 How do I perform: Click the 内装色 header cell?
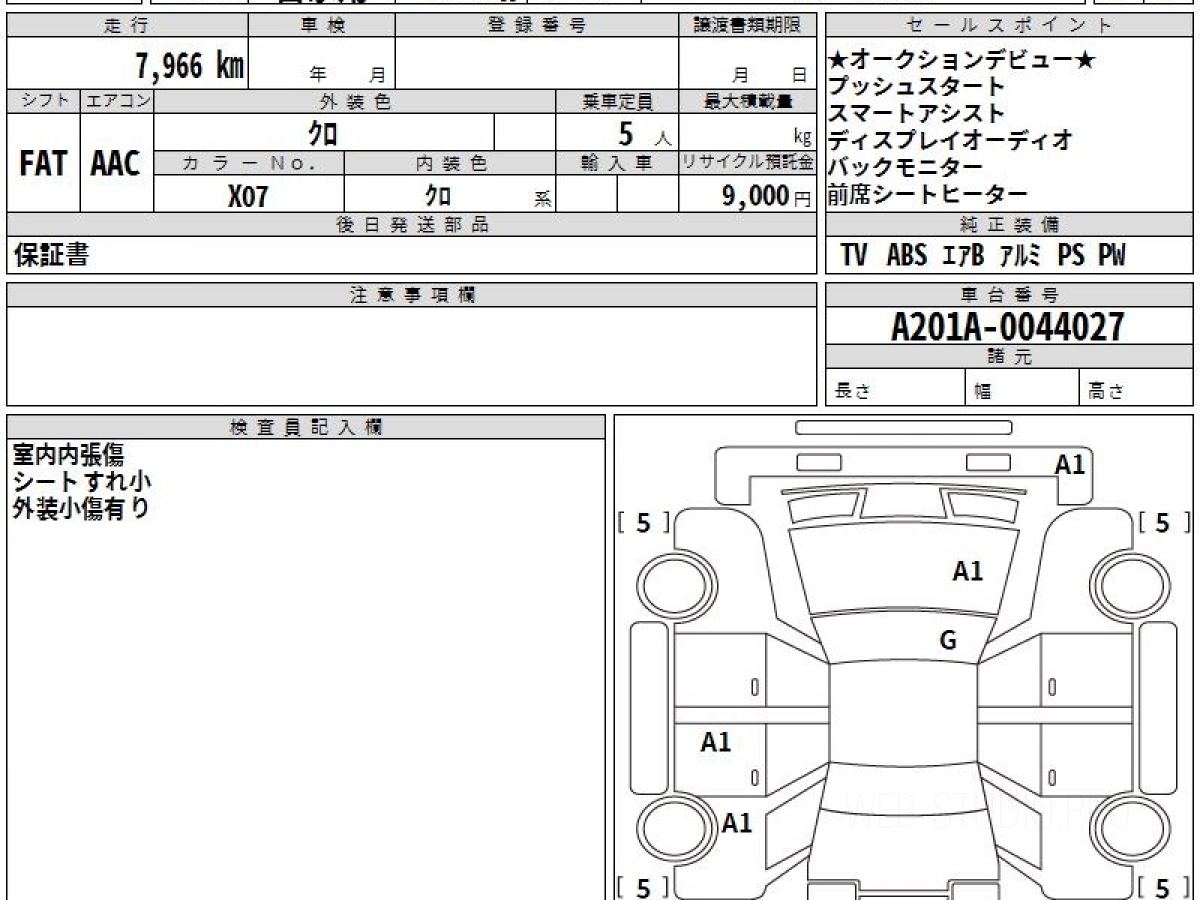(x=450, y=164)
